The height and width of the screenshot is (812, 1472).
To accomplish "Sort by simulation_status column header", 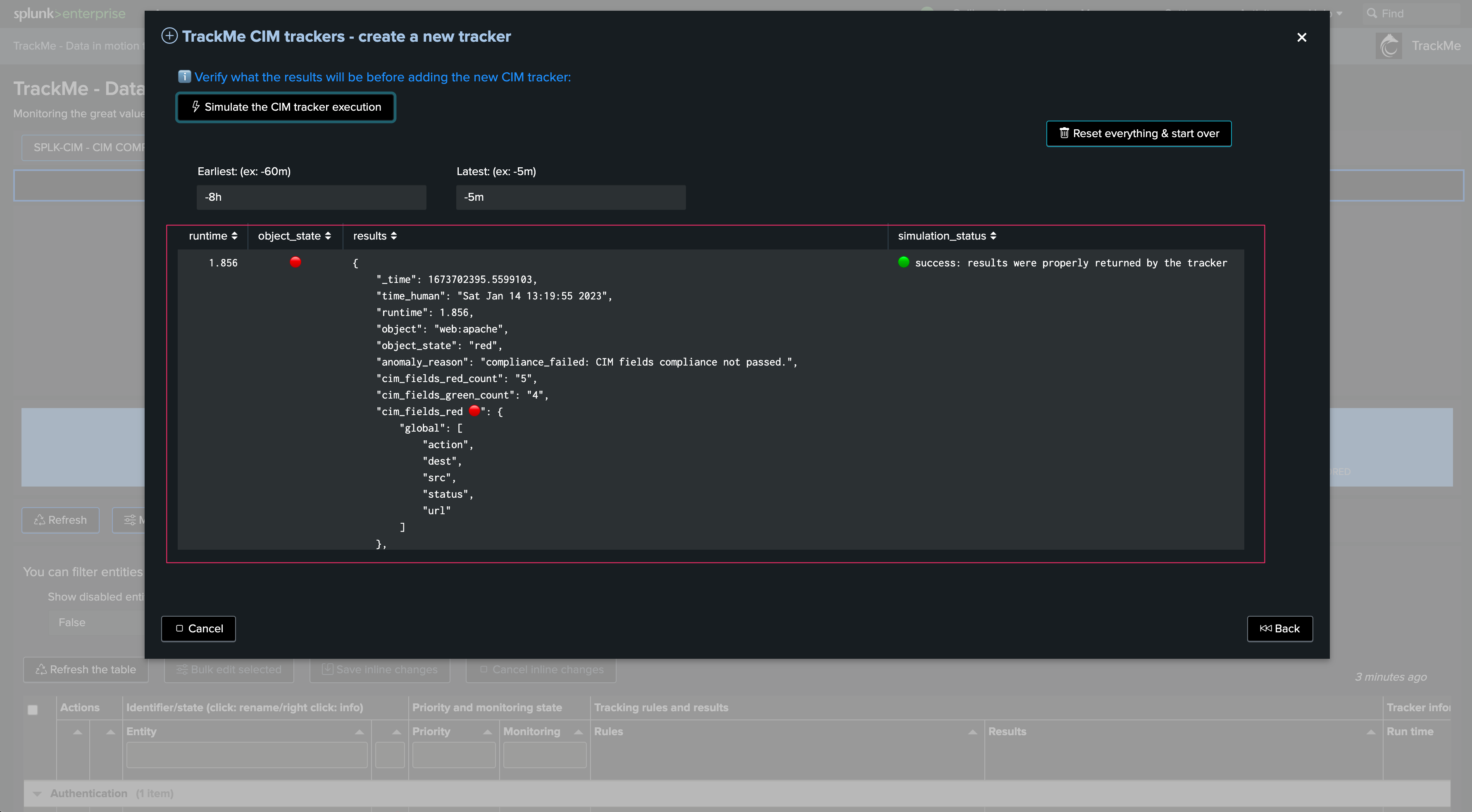I will click(x=947, y=236).
